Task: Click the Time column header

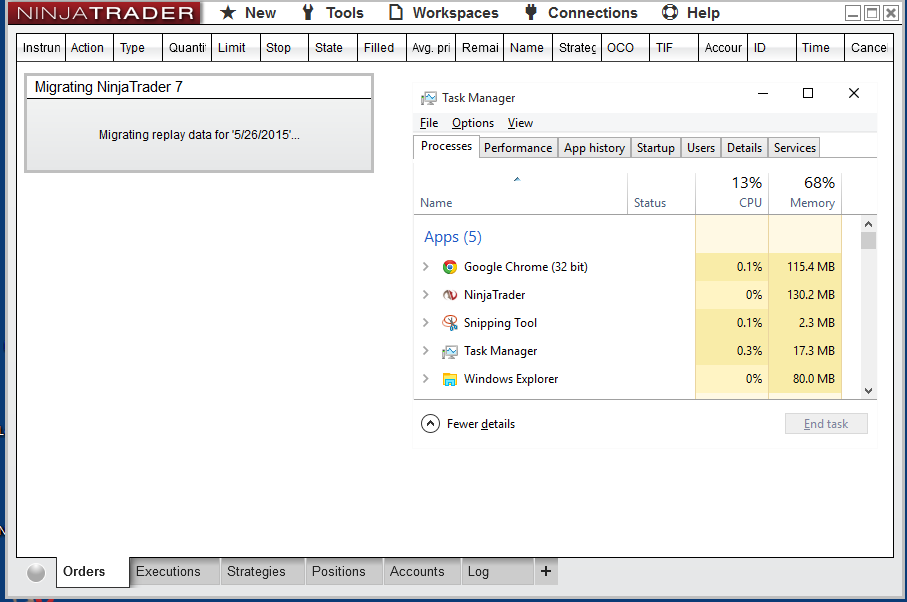Action: (820, 48)
